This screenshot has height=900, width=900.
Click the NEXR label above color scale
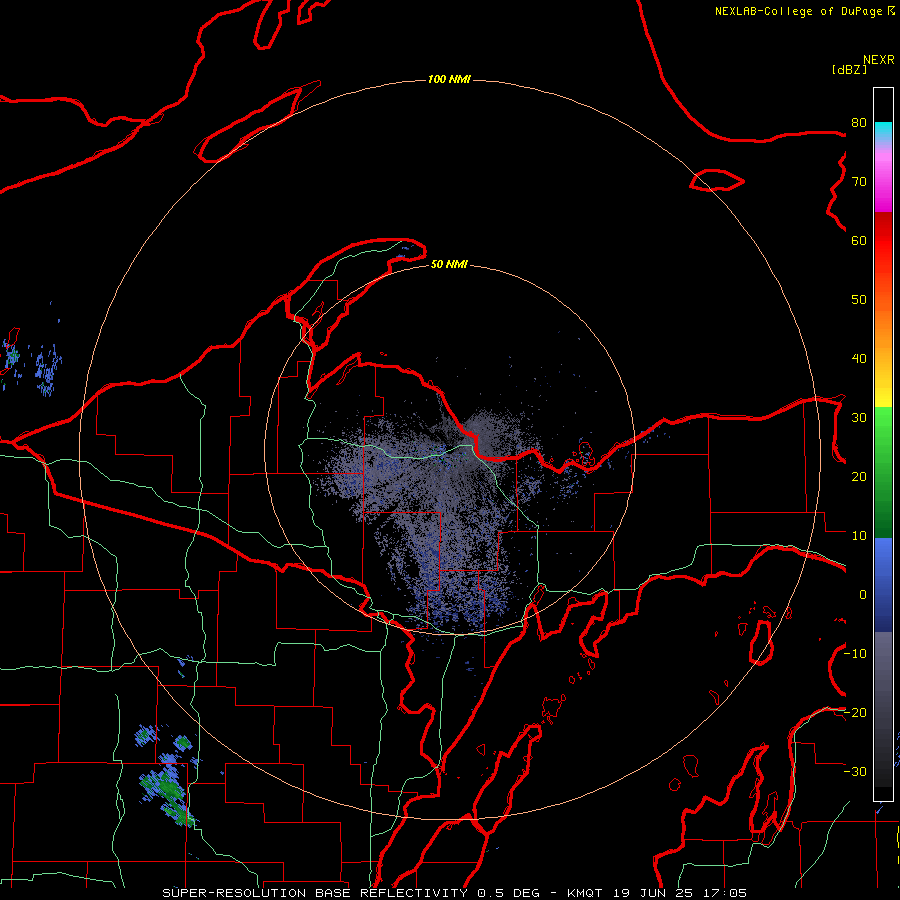(x=878, y=60)
